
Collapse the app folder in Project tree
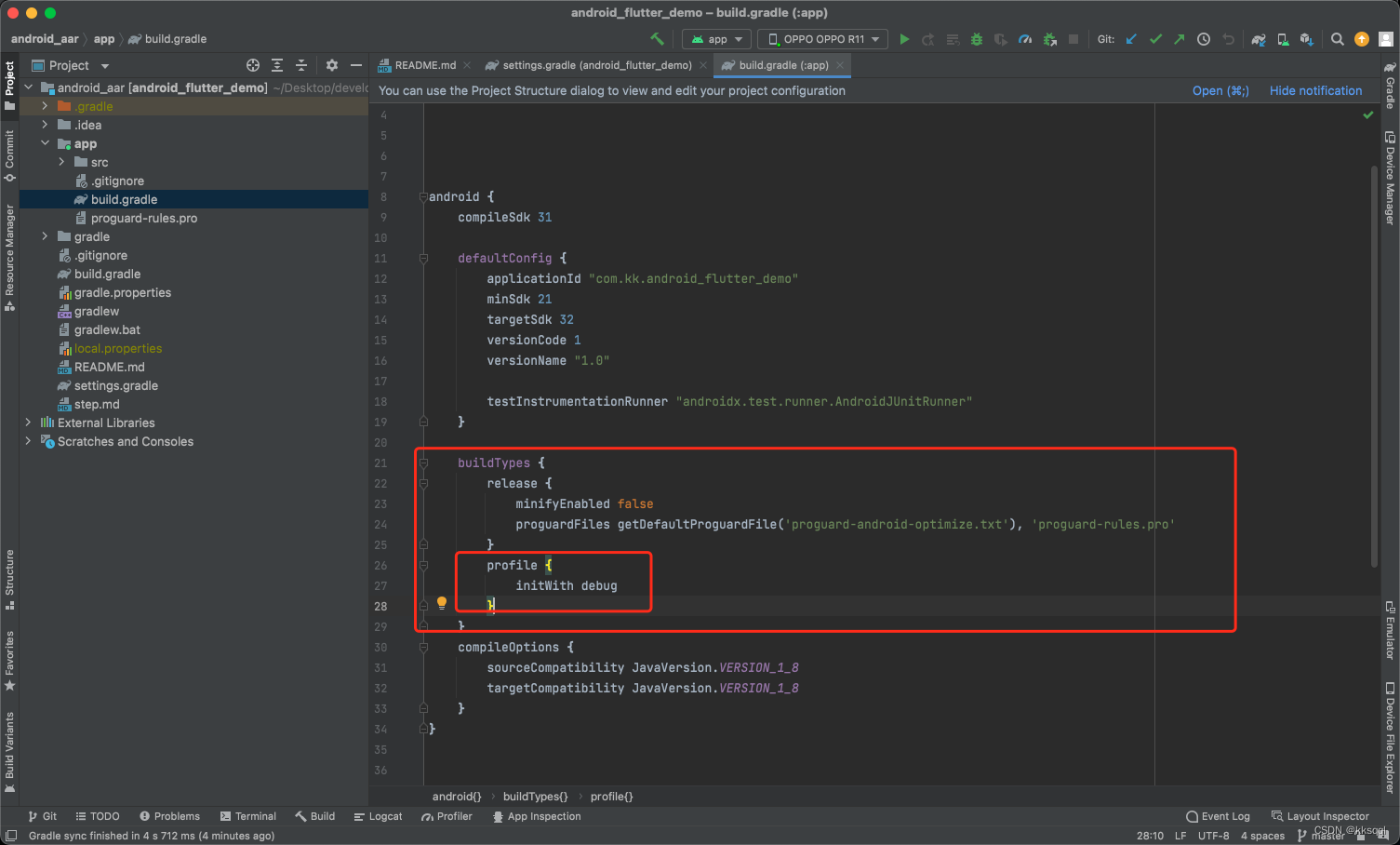click(44, 143)
